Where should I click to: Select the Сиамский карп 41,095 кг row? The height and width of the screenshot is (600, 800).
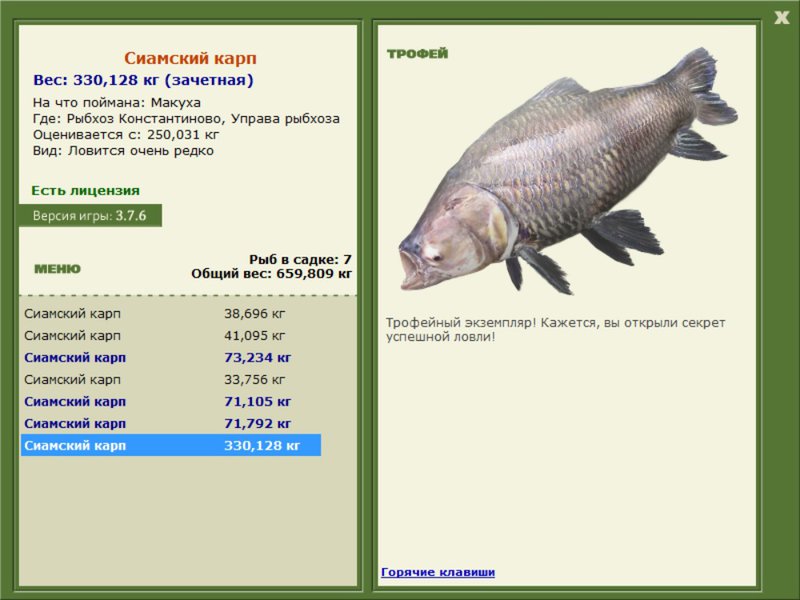point(171,336)
